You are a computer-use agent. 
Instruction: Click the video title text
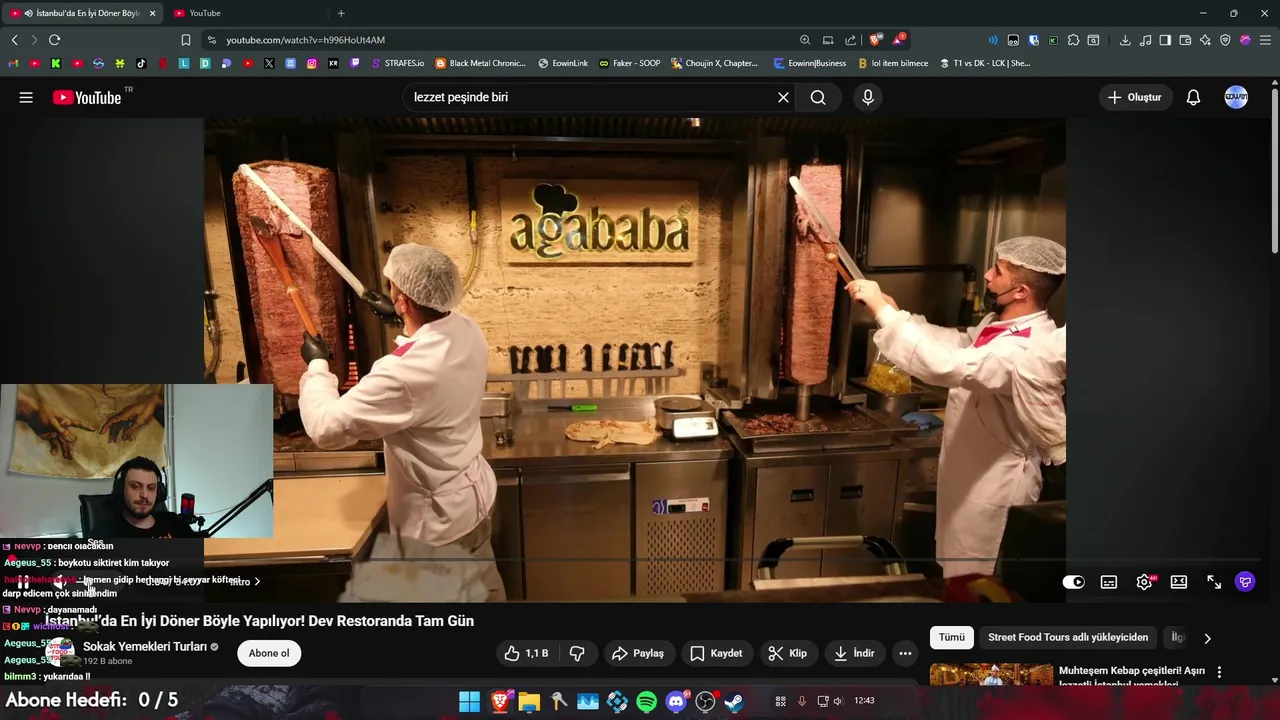click(259, 621)
